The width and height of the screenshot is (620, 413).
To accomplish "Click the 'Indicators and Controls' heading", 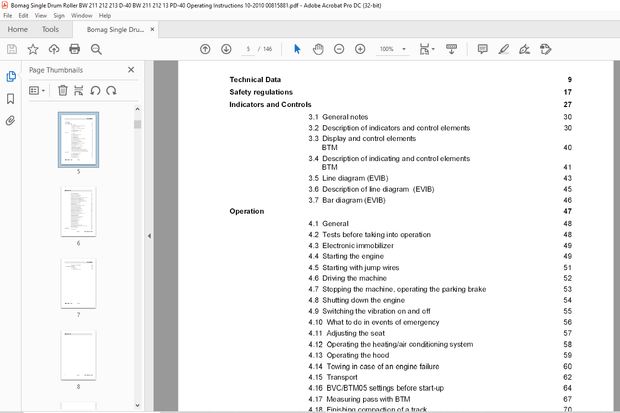I will [270, 104].
